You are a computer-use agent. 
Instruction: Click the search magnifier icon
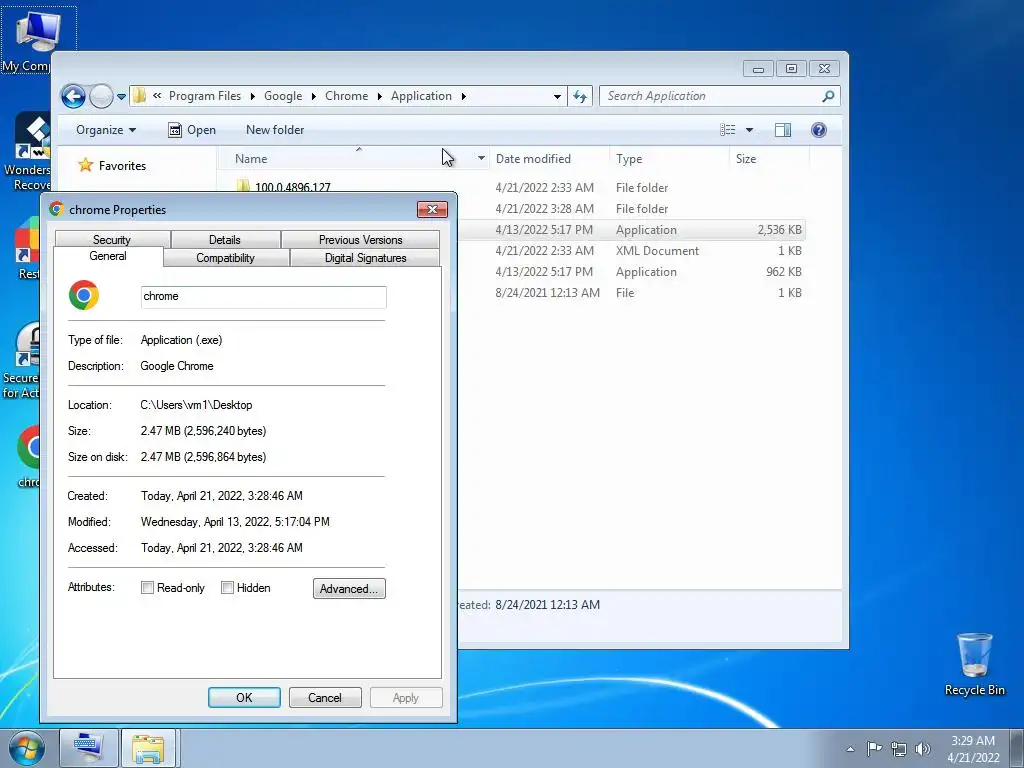coord(828,96)
